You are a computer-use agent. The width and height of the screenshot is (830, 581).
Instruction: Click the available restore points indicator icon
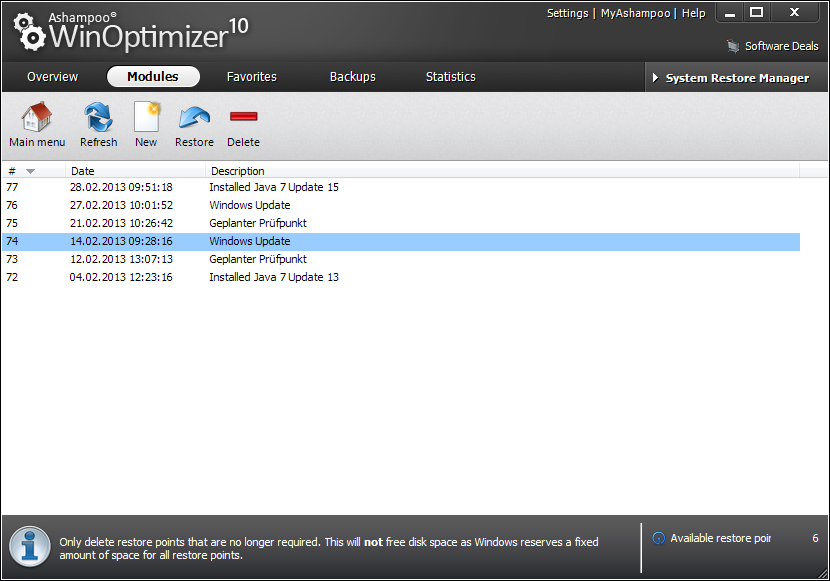coord(658,538)
